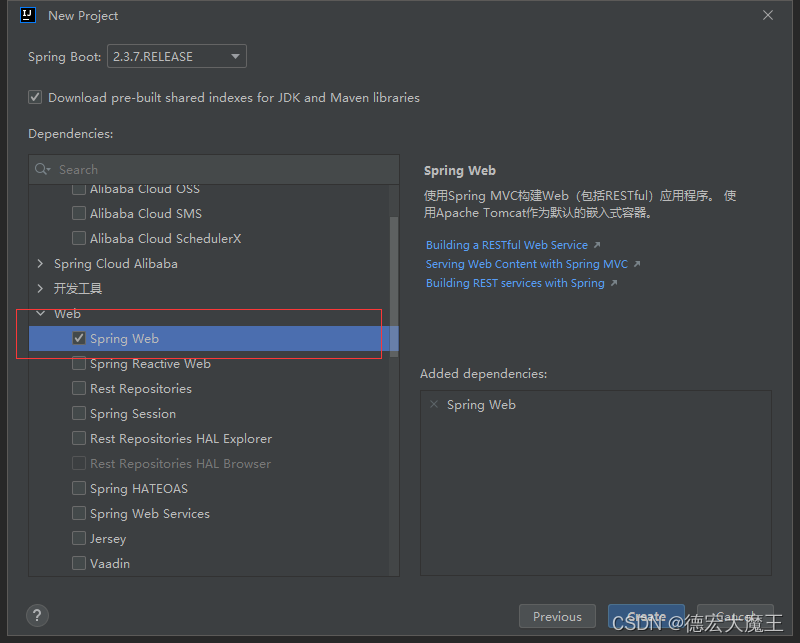This screenshot has width=800, height=643.
Task: Close the New Project dialog
Action: click(x=768, y=15)
